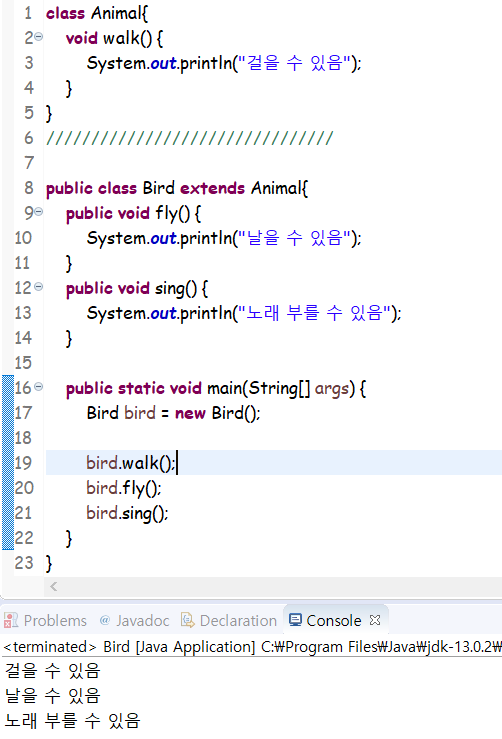Image resolution: width=502 pixels, height=739 pixels.
Task: Collapse the walk() method fold at line 2
Action: (x=39, y=37)
